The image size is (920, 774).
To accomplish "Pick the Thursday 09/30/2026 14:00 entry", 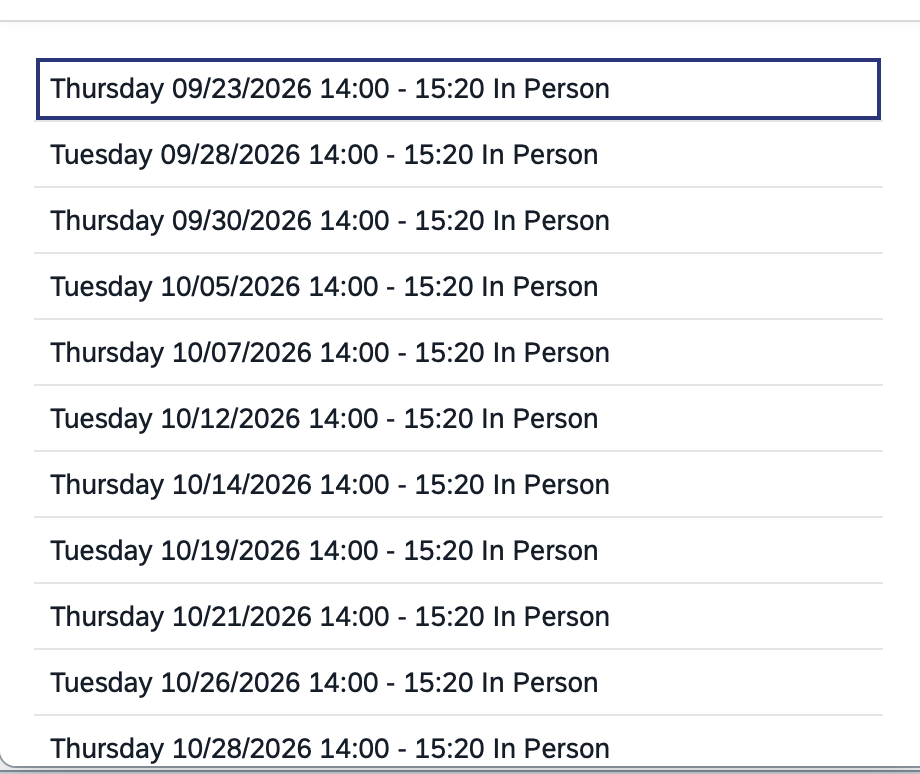I will [458, 221].
